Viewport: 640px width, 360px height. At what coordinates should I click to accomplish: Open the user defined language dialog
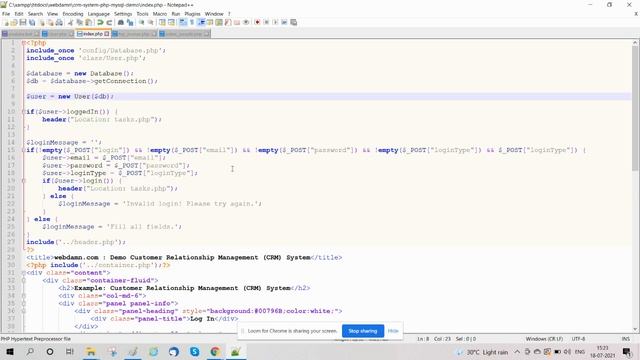pyautogui.click(x=210, y=22)
